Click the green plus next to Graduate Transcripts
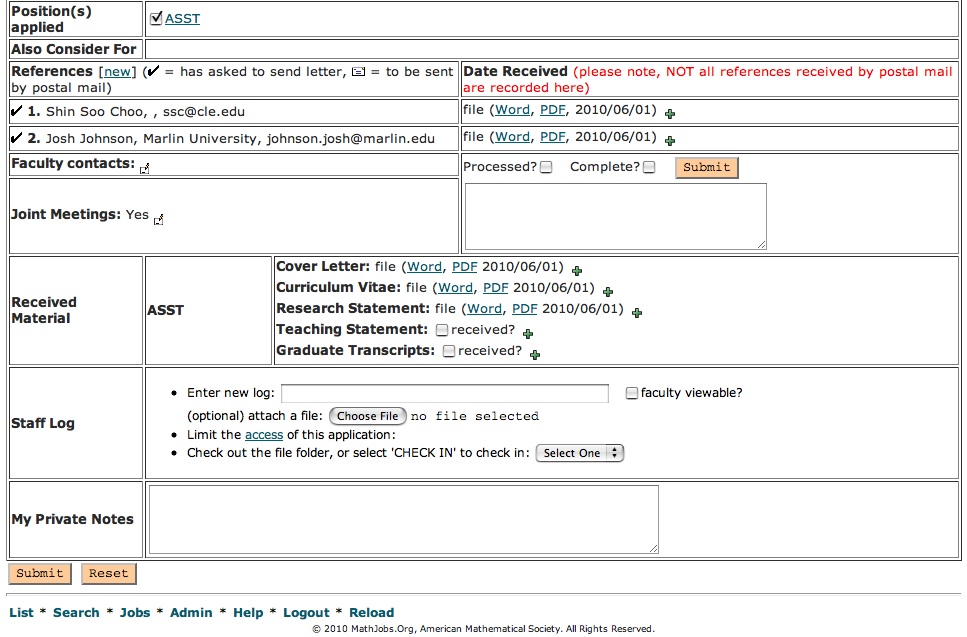Viewport: 967px width, 637px height. [x=535, y=355]
